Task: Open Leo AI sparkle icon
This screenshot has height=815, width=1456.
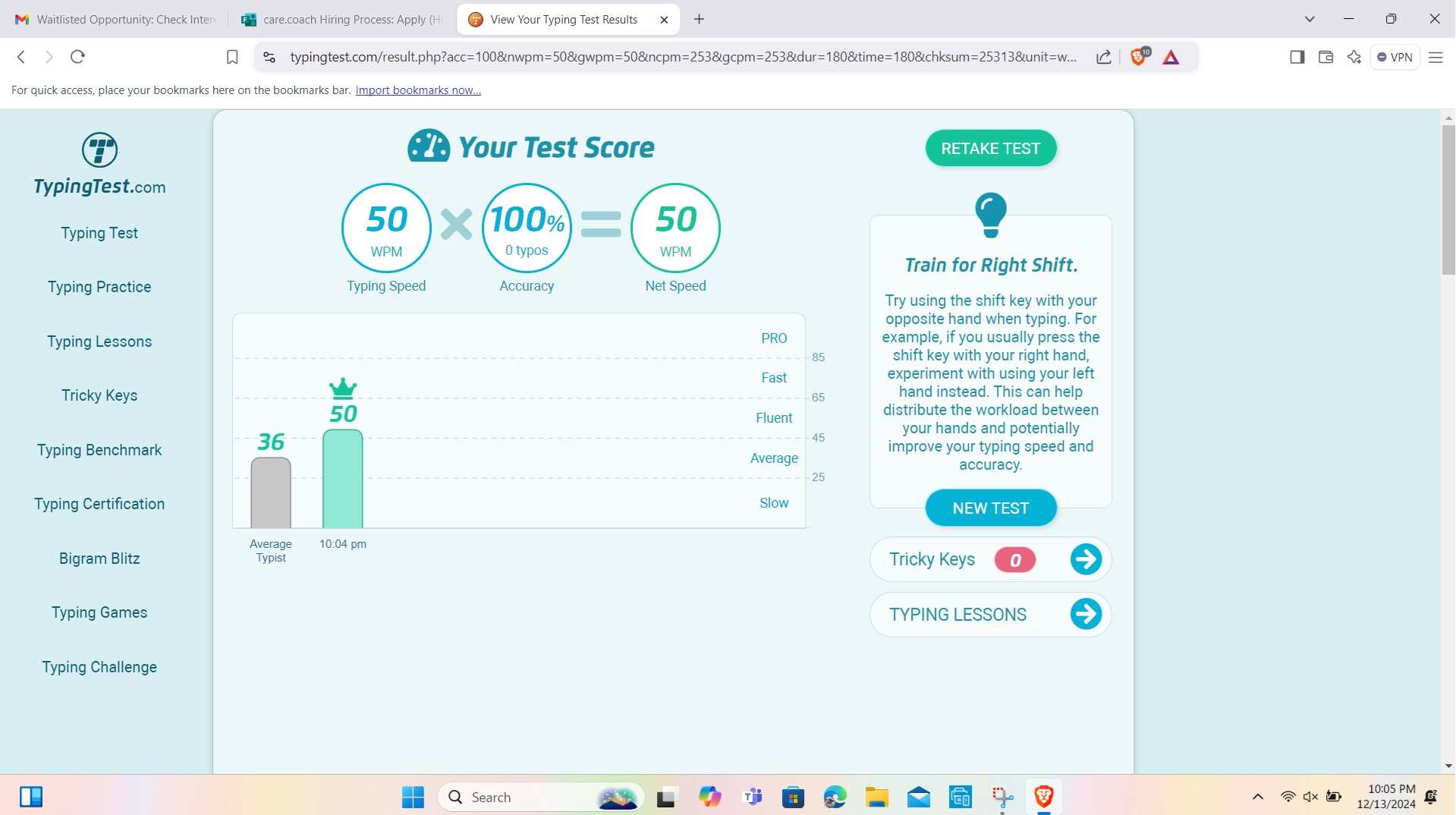Action: coord(1355,57)
